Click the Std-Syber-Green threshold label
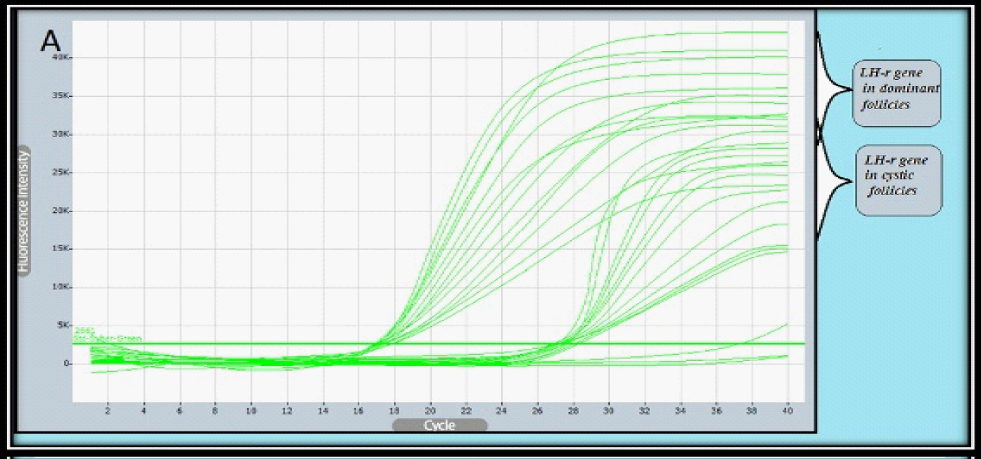Viewport: 981px width, 459px height. tap(107, 338)
